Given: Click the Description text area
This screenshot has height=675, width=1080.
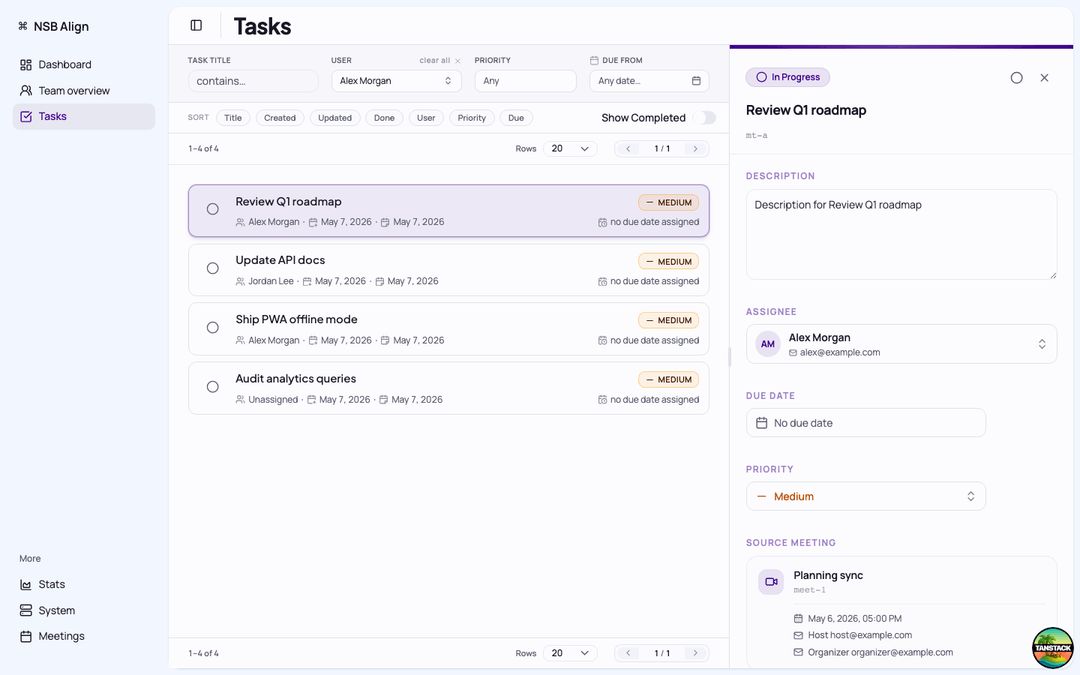Looking at the screenshot, I should tap(902, 235).
